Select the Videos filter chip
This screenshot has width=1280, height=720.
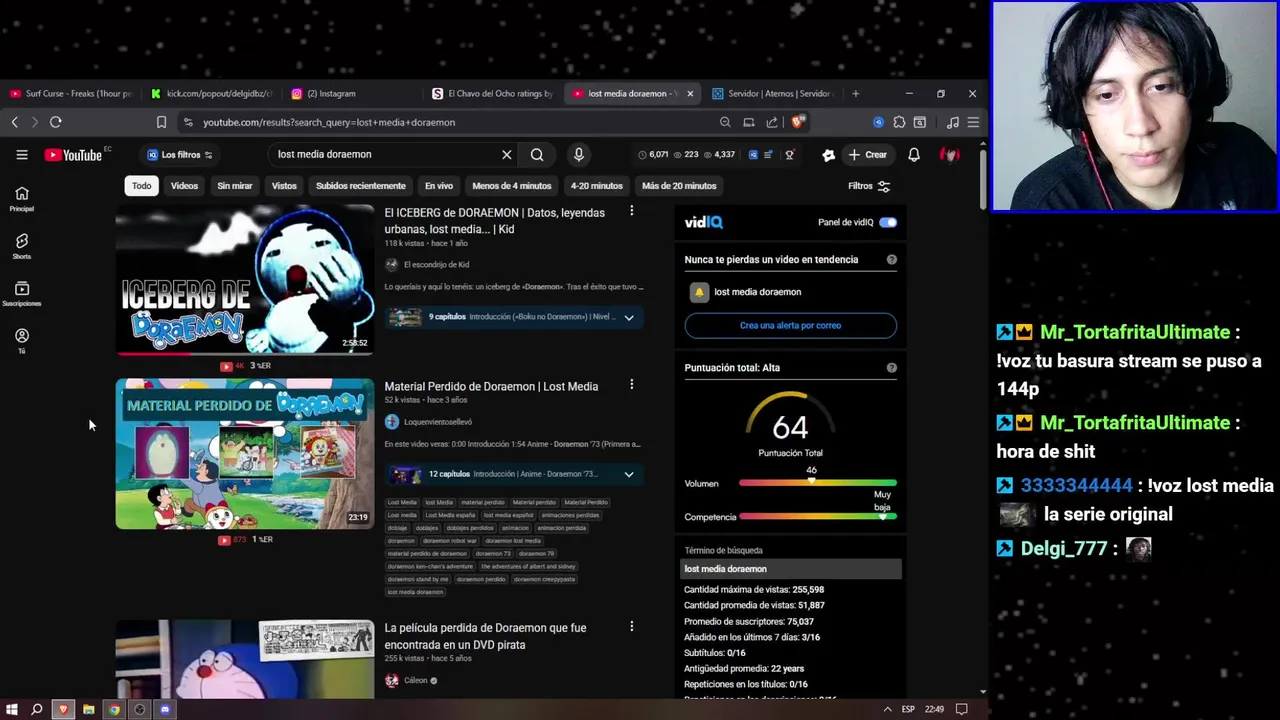coord(184,186)
